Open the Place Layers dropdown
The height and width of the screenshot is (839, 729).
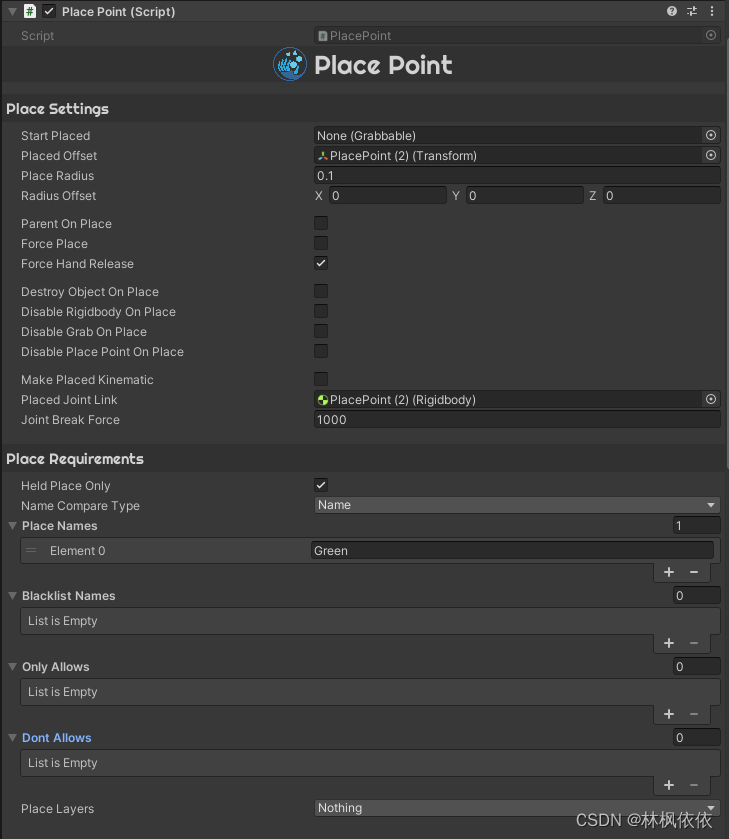517,808
